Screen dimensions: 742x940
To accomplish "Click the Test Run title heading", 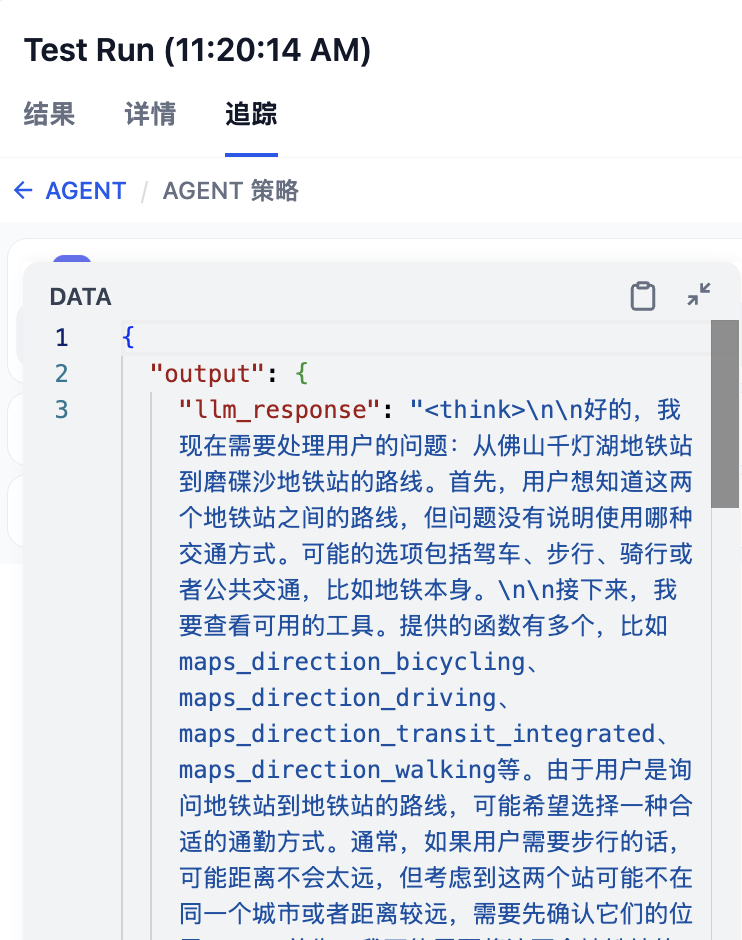I will [x=197, y=50].
